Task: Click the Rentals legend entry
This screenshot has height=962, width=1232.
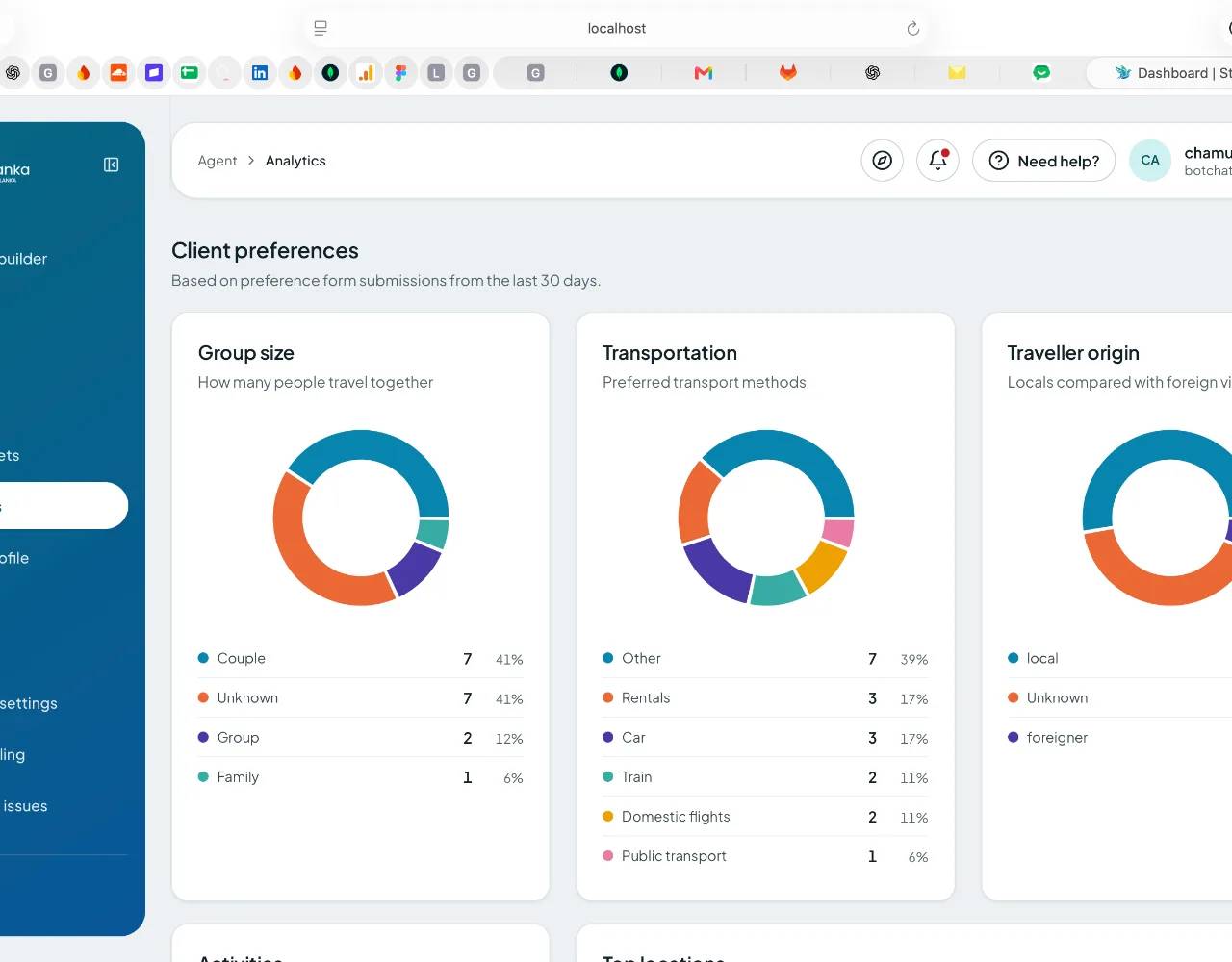Action: [765, 698]
